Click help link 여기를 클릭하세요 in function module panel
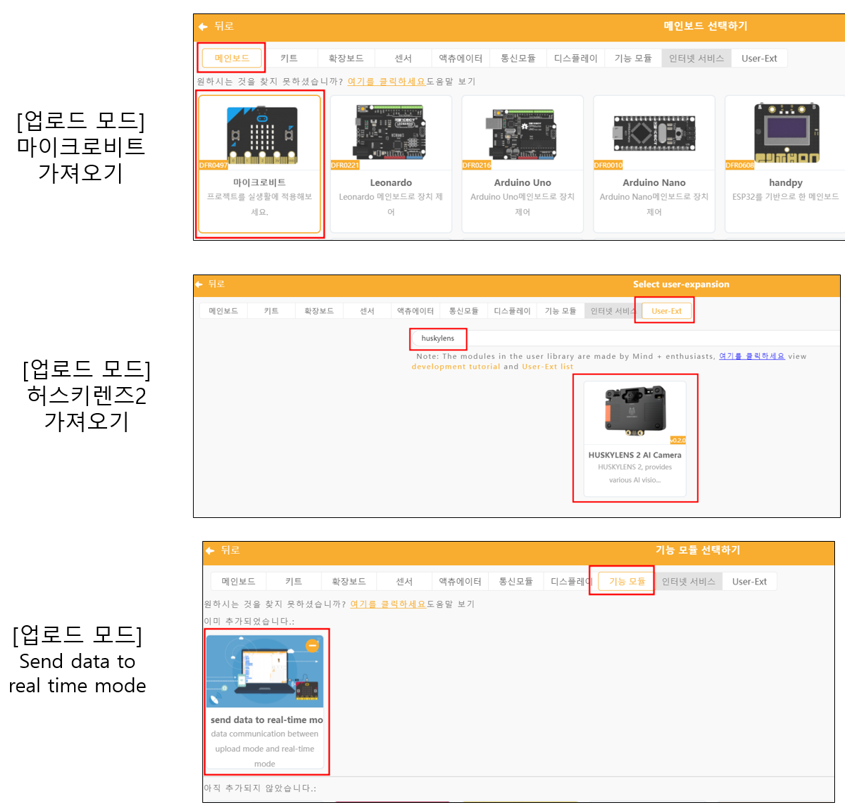The image size is (845, 811). [388, 604]
